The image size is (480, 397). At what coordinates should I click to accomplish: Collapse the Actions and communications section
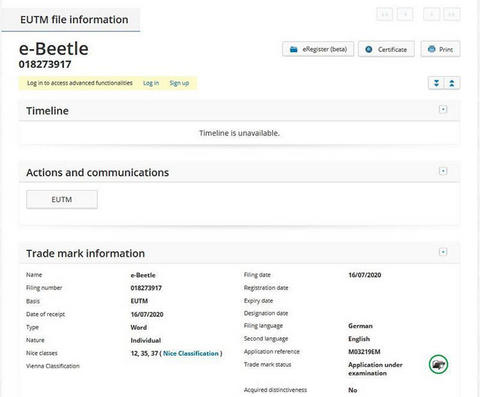point(443,171)
